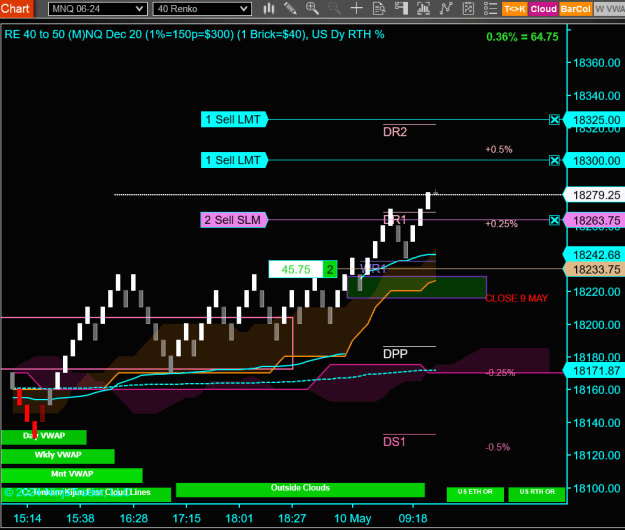Toggle the Outside Clouds green button
The image size is (625, 530).
tap(300, 490)
